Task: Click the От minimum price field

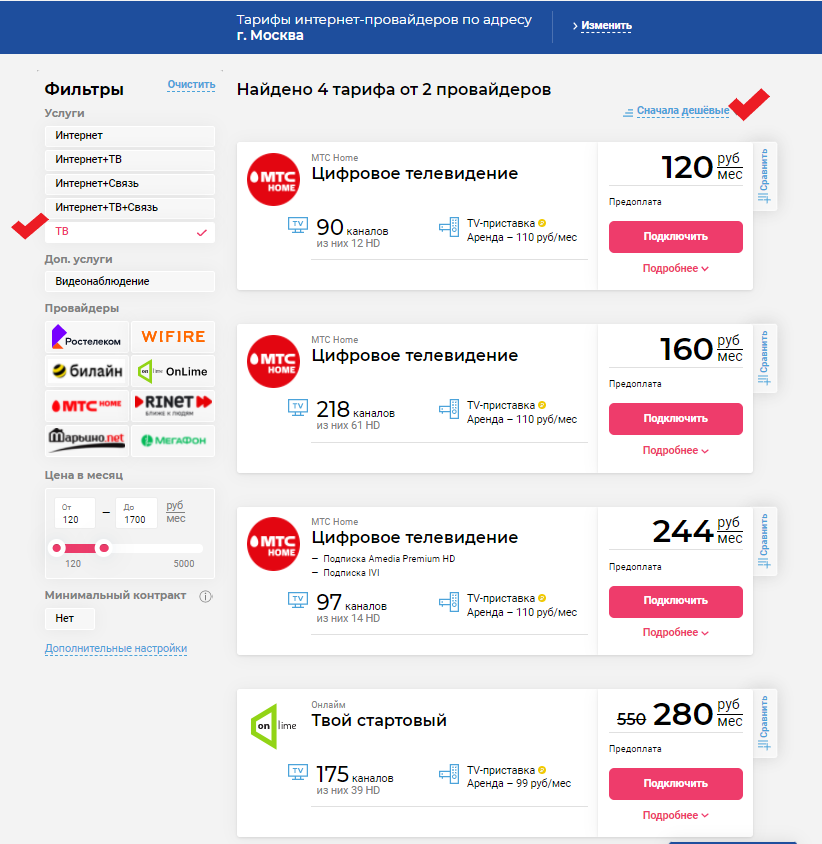Action: click(75, 513)
